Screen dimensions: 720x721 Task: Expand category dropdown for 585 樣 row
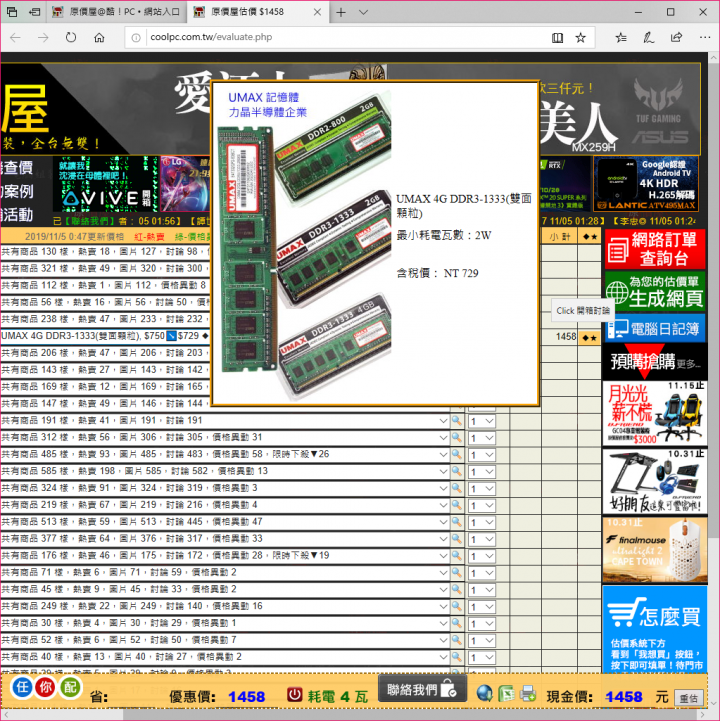click(x=443, y=471)
